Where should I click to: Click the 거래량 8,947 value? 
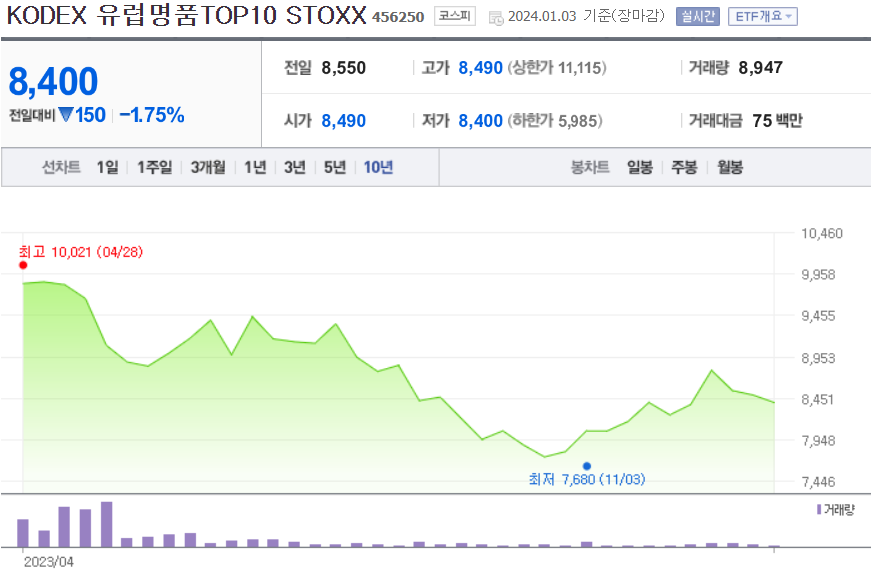[760, 68]
